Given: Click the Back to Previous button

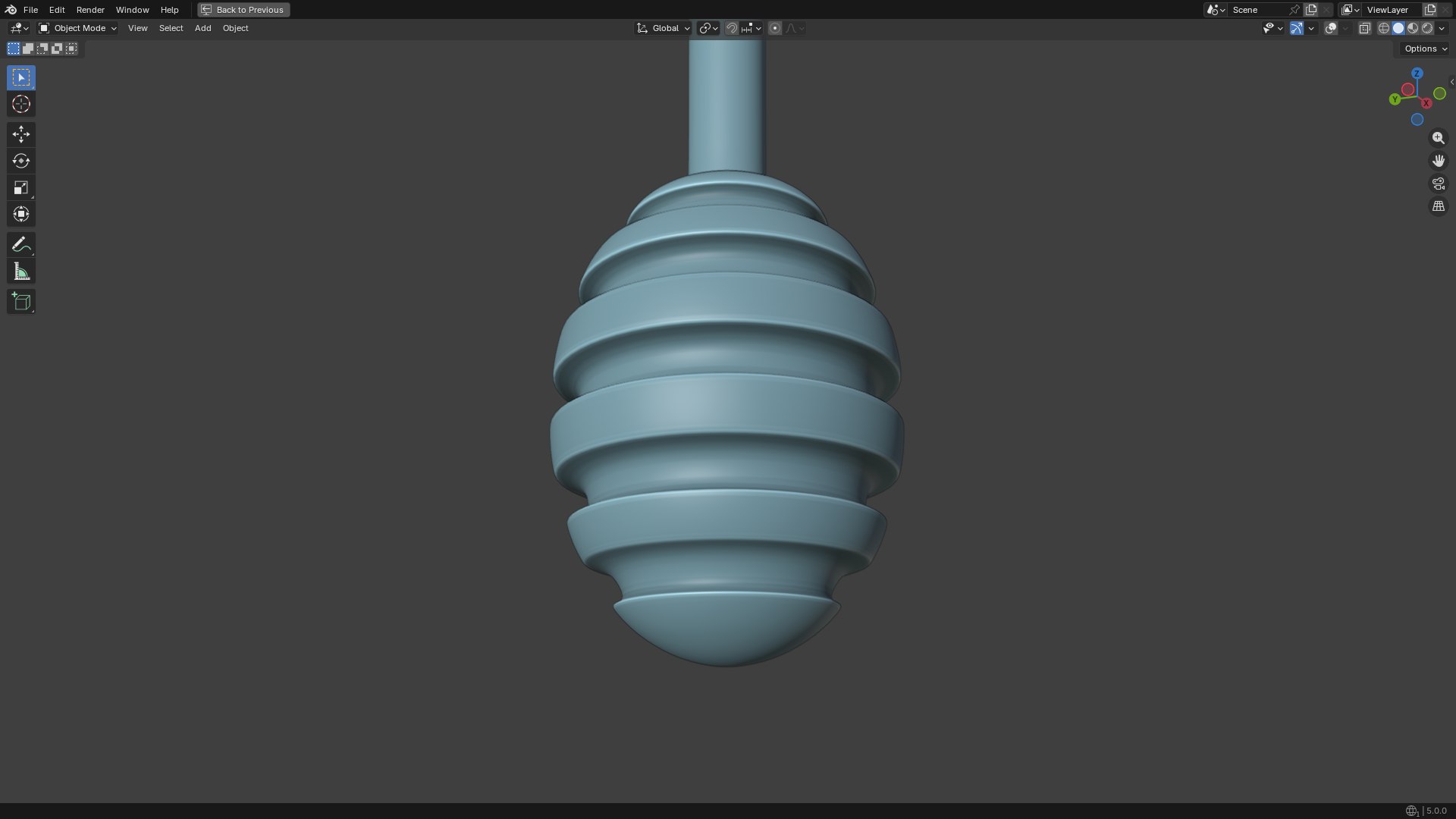Looking at the screenshot, I should pos(243,10).
